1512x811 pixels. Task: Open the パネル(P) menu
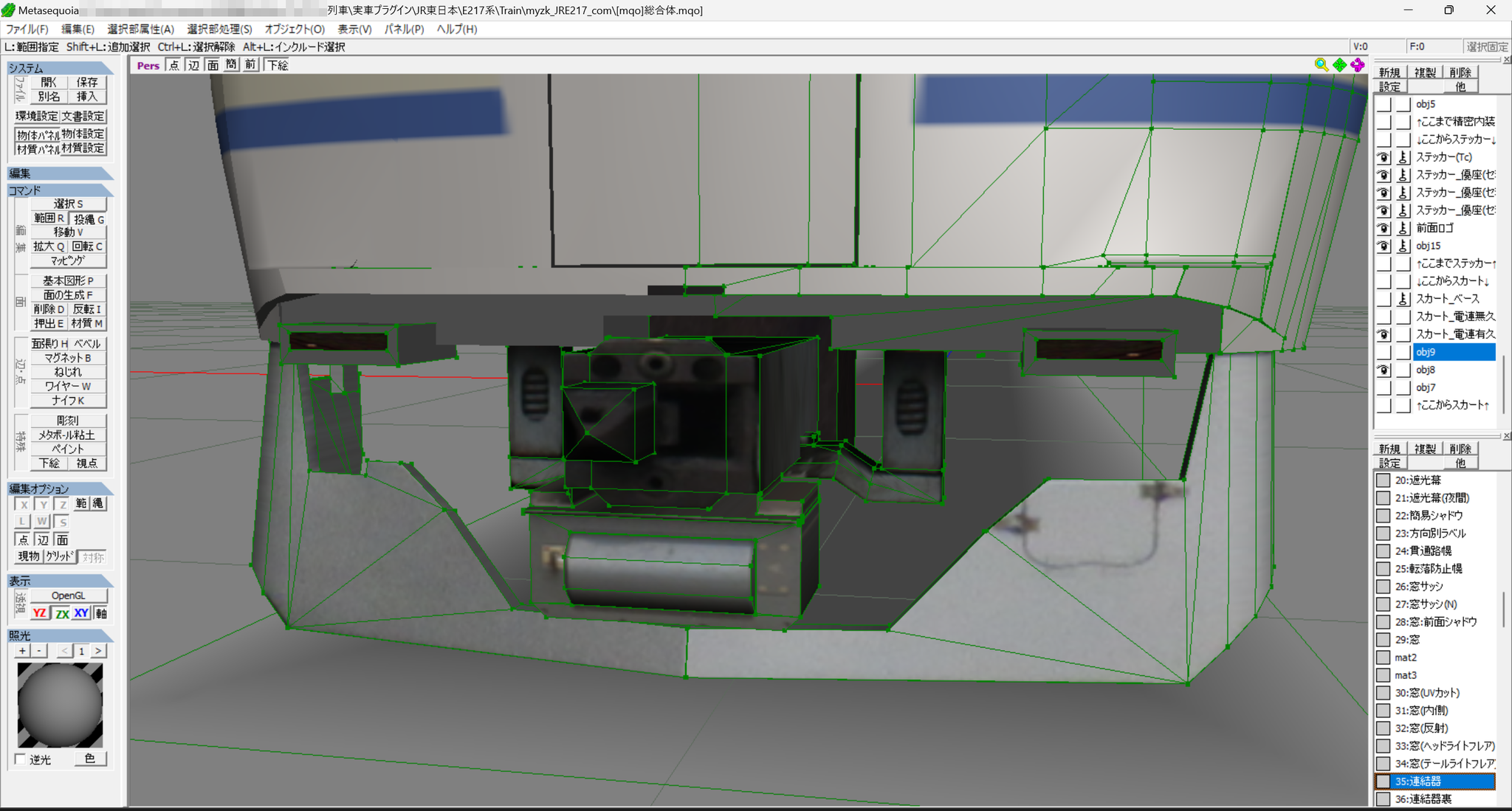[404, 29]
